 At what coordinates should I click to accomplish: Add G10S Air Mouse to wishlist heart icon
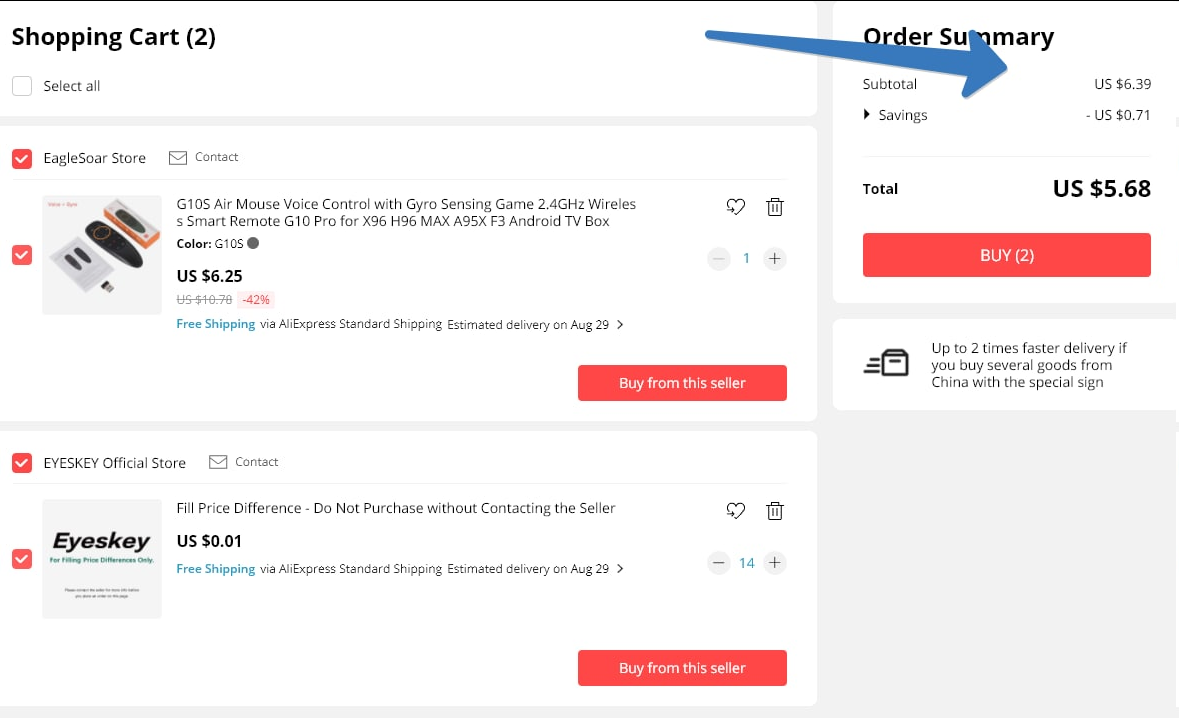click(735, 206)
